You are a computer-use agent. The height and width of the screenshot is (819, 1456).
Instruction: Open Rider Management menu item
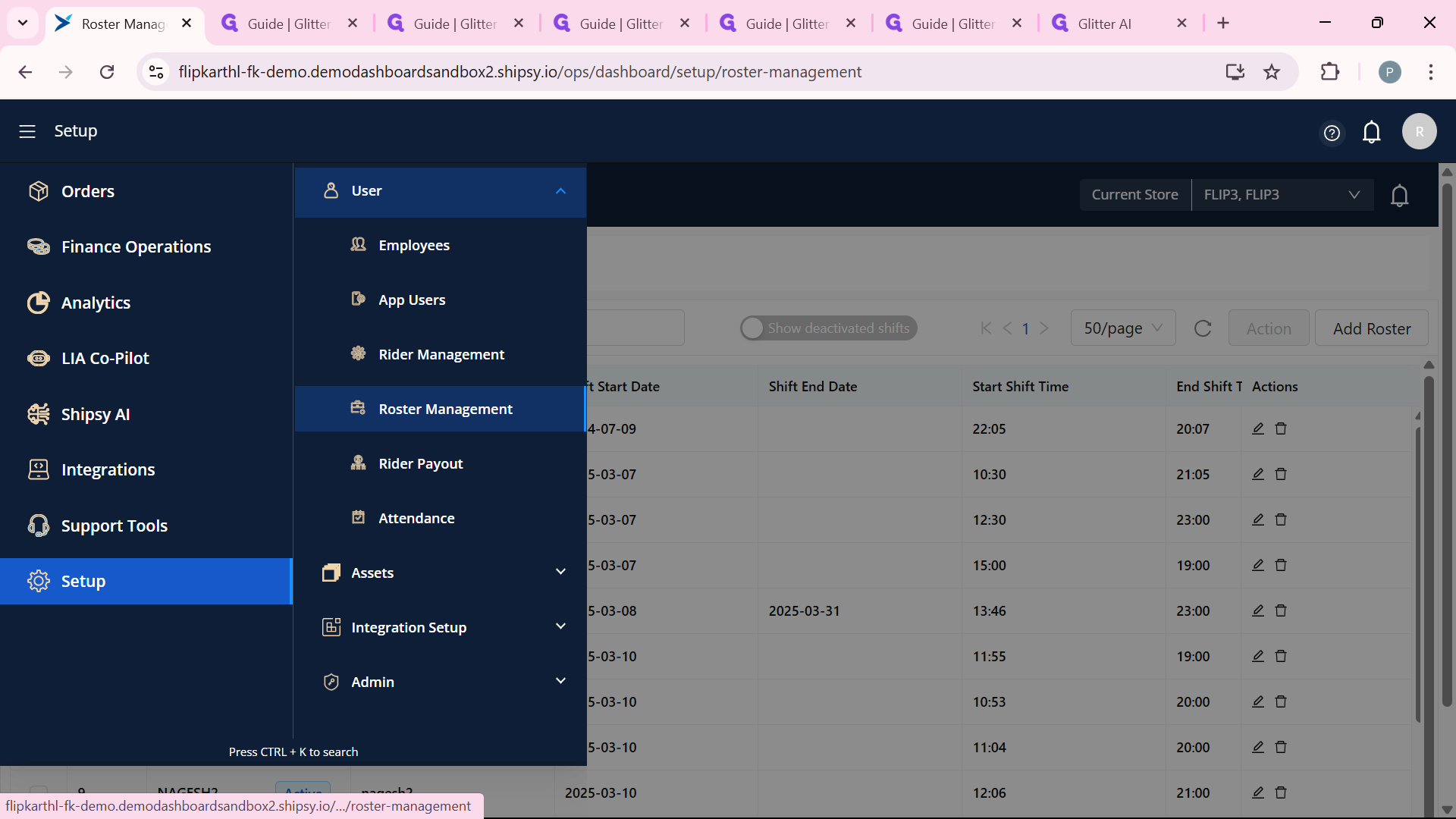pos(441,355)
